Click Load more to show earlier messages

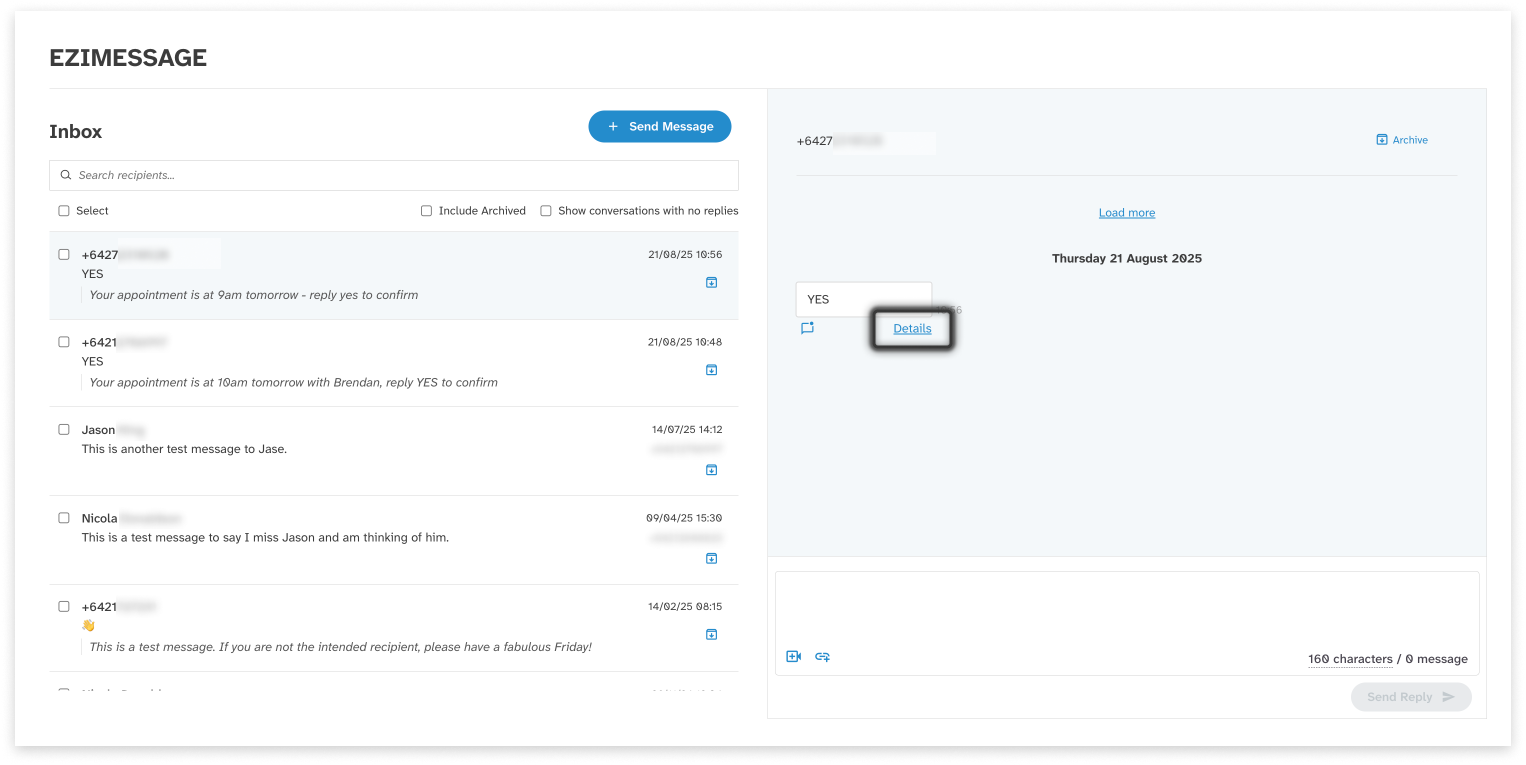[x=1126, y=213]
